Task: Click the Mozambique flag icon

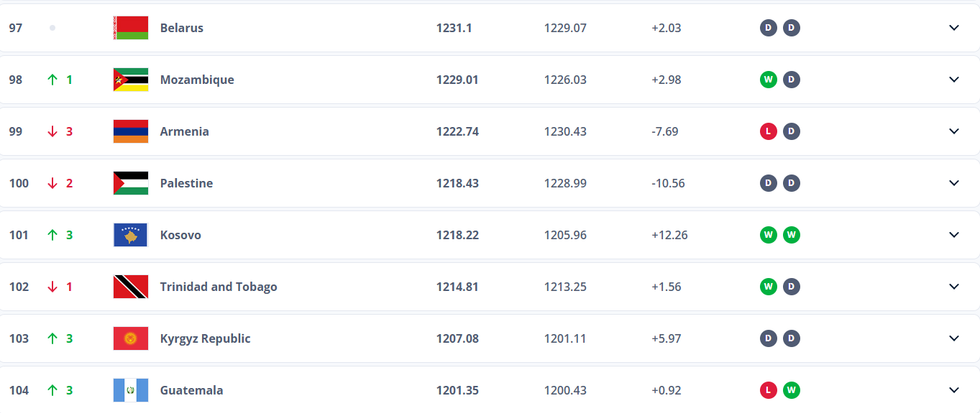Action: click(131, 80)
